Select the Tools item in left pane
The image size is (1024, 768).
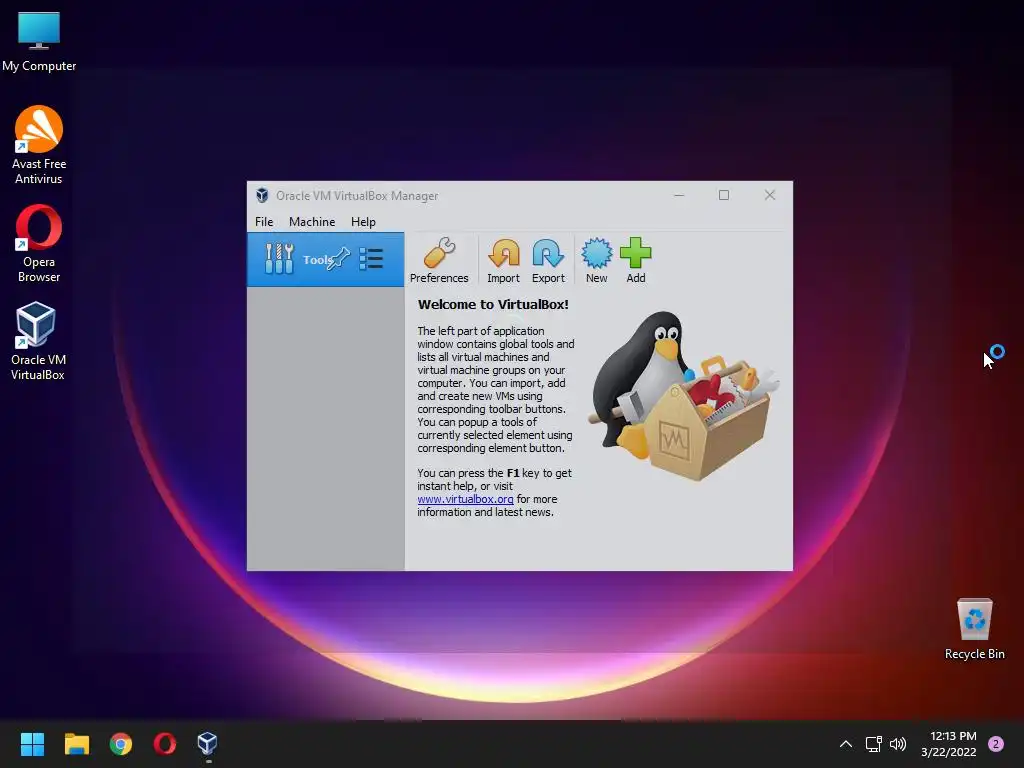click(x=325, y=259)
